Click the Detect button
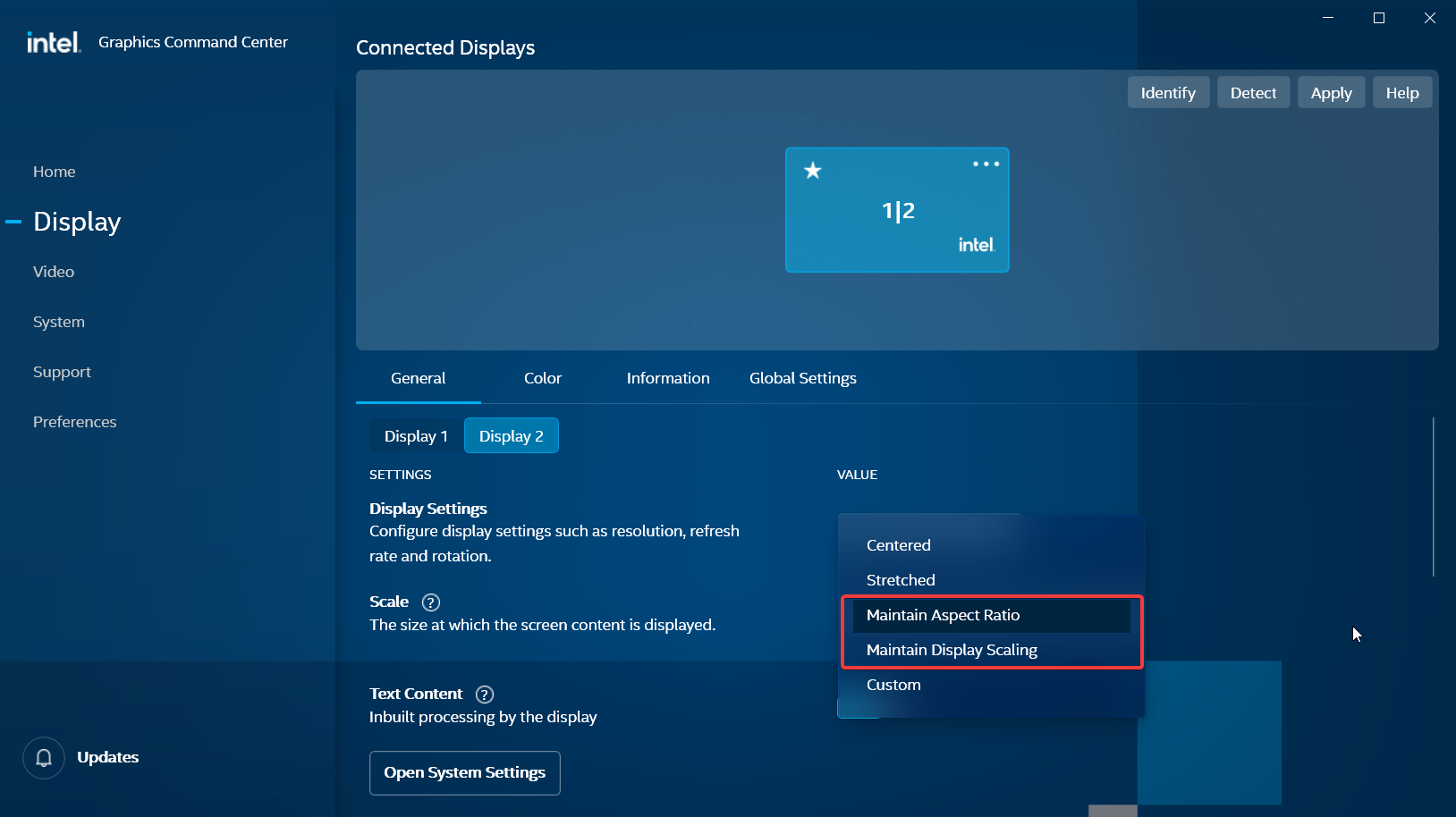The height and width of the screenshot is (817, 1456). (x=1253, y=93)
